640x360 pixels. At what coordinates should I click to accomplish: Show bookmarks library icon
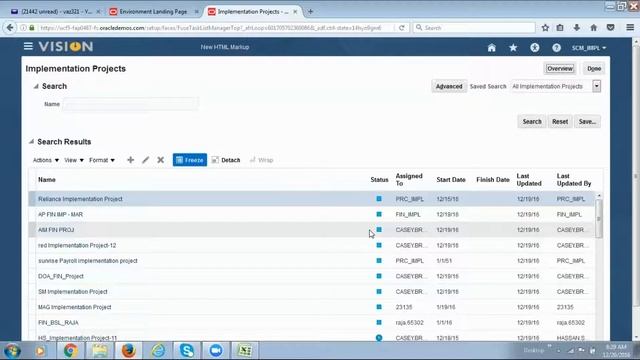(560, 28)
